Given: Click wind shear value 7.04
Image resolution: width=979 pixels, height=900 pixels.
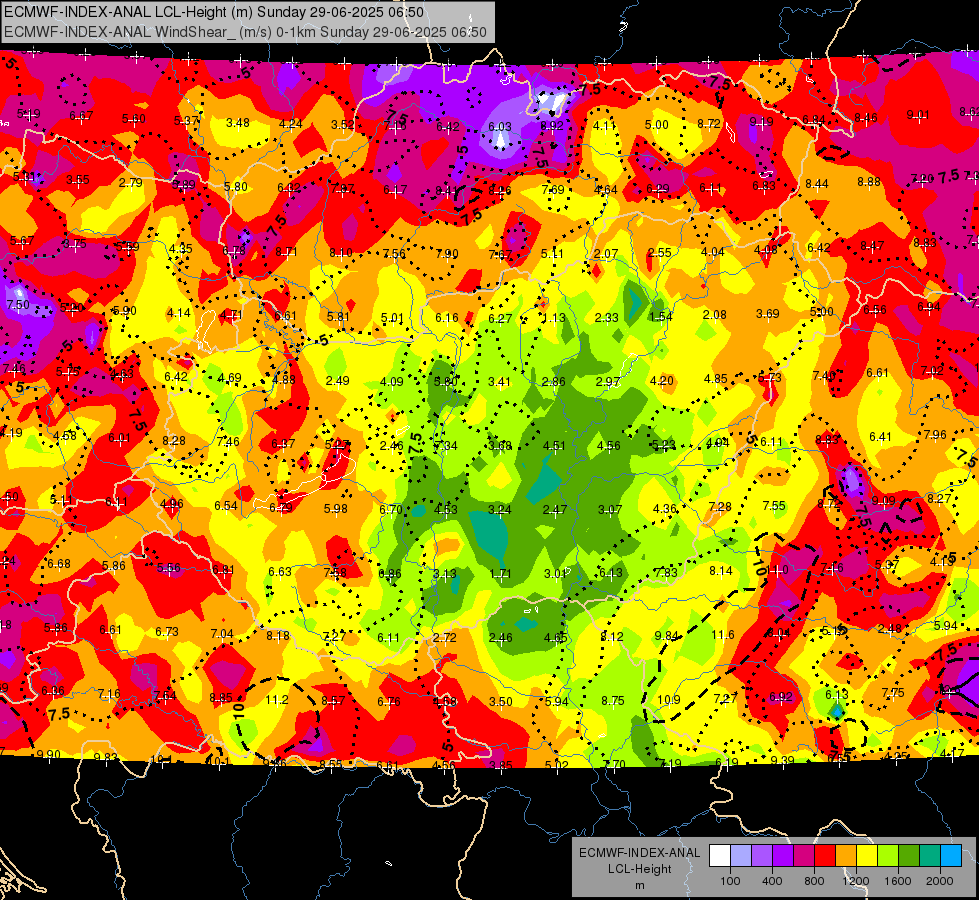Looking at the screenshot, I should pyautogui.click(x=222, y=634).
